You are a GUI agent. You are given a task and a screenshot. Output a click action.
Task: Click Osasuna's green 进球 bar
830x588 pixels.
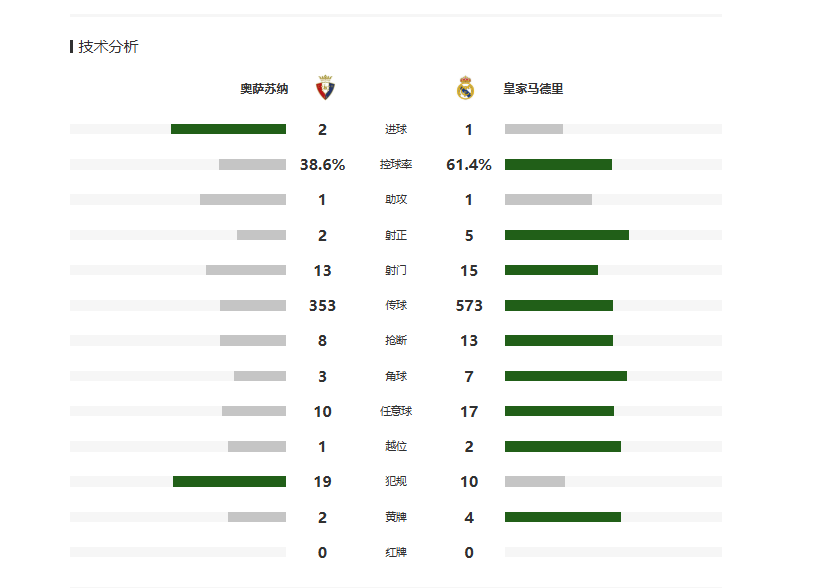tap(228, 129)
